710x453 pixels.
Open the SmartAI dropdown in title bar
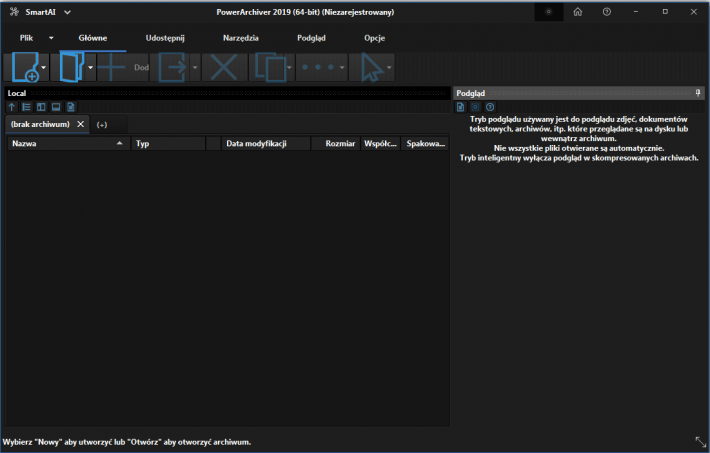pyautogui.click(x=67, y=12)
